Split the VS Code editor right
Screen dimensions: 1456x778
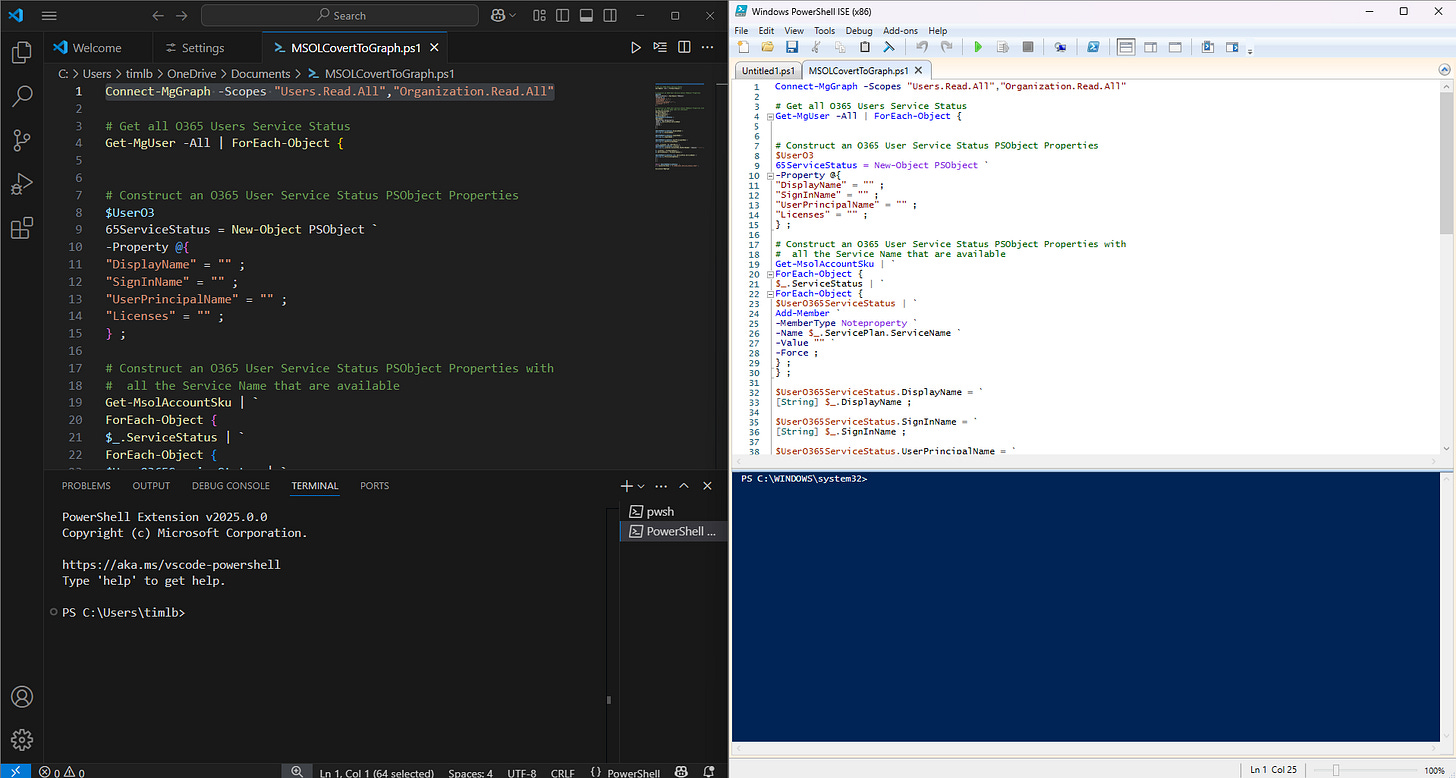[x=684, y=47]
